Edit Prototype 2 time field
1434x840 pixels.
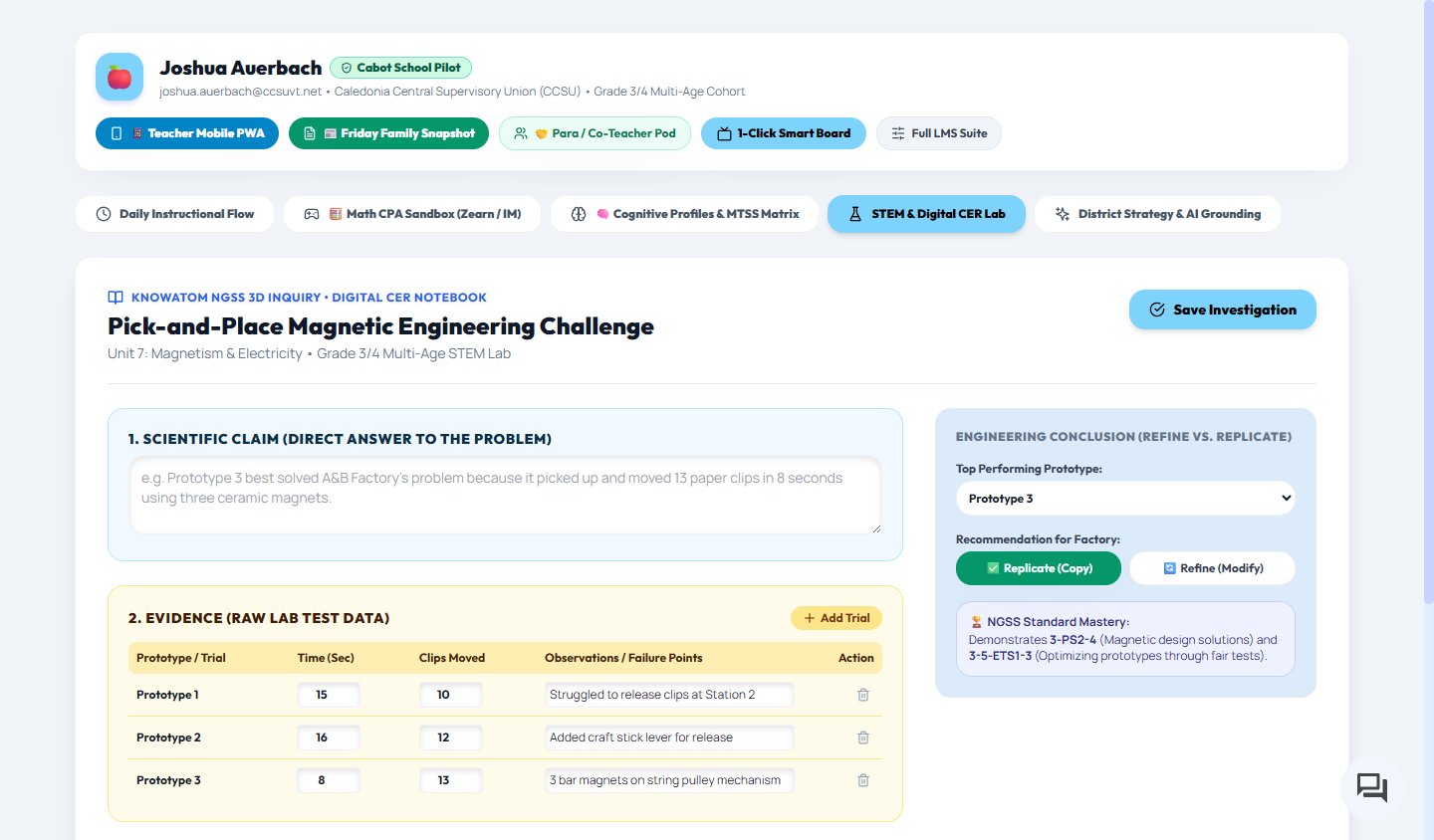pos(329,737)
